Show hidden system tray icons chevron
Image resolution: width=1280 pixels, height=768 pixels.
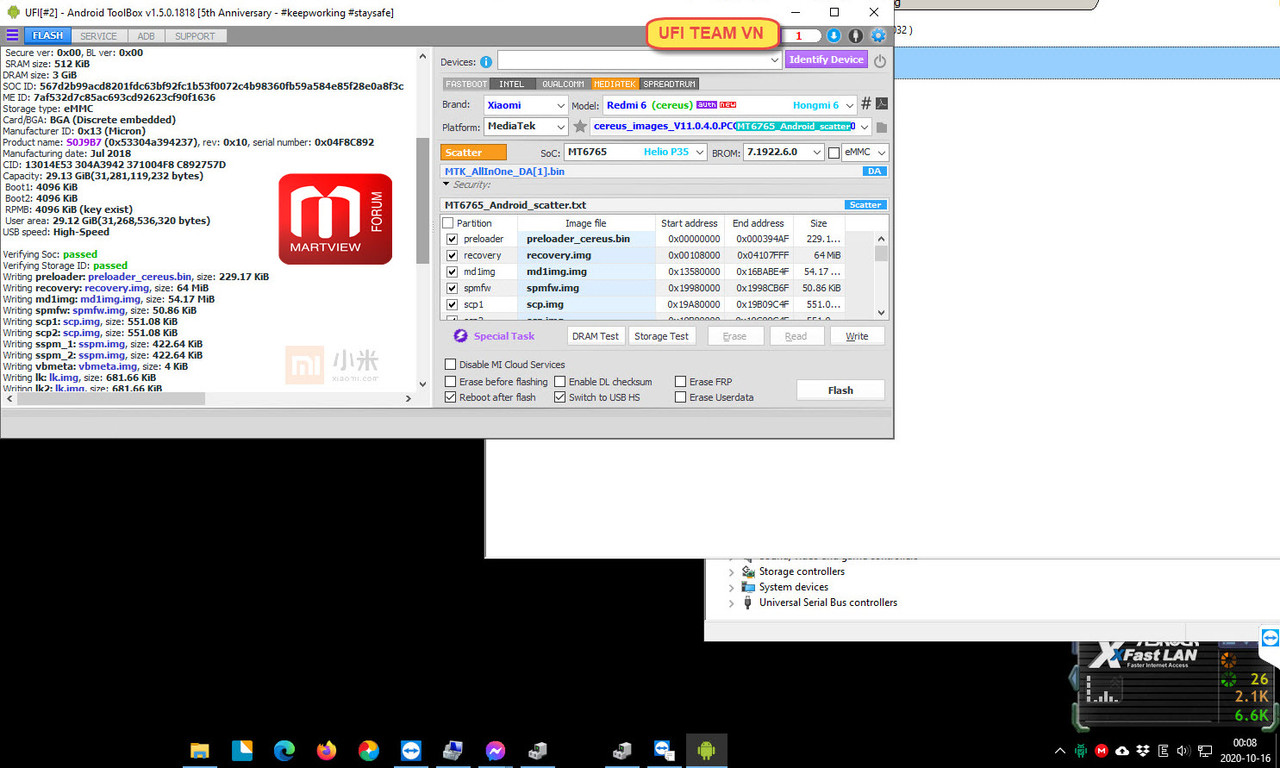point(1060,751)
